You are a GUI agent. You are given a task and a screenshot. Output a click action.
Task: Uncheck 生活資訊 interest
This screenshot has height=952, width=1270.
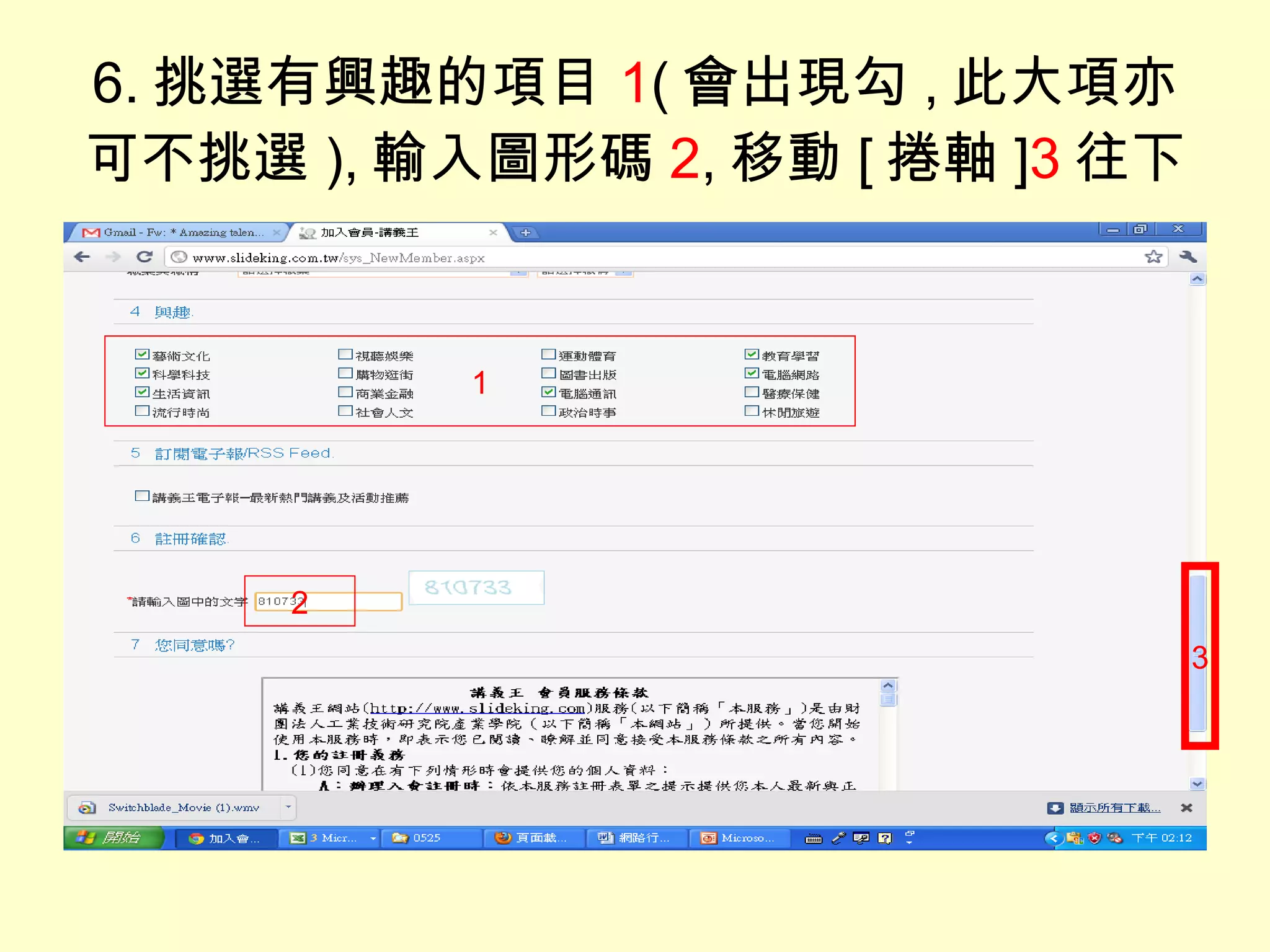tap(142, 392)
